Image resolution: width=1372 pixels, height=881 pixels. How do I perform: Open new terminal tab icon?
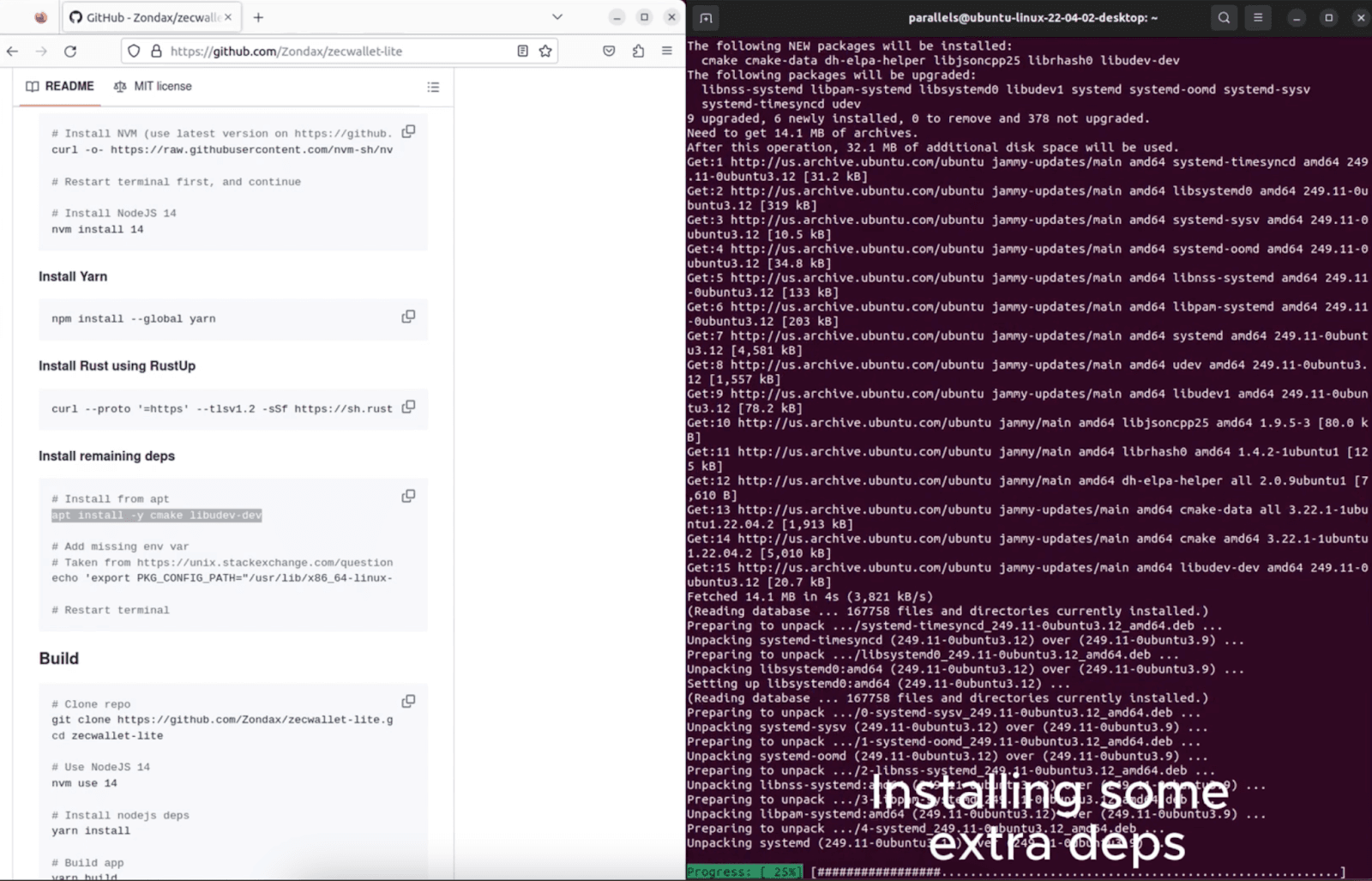(705, 17)
